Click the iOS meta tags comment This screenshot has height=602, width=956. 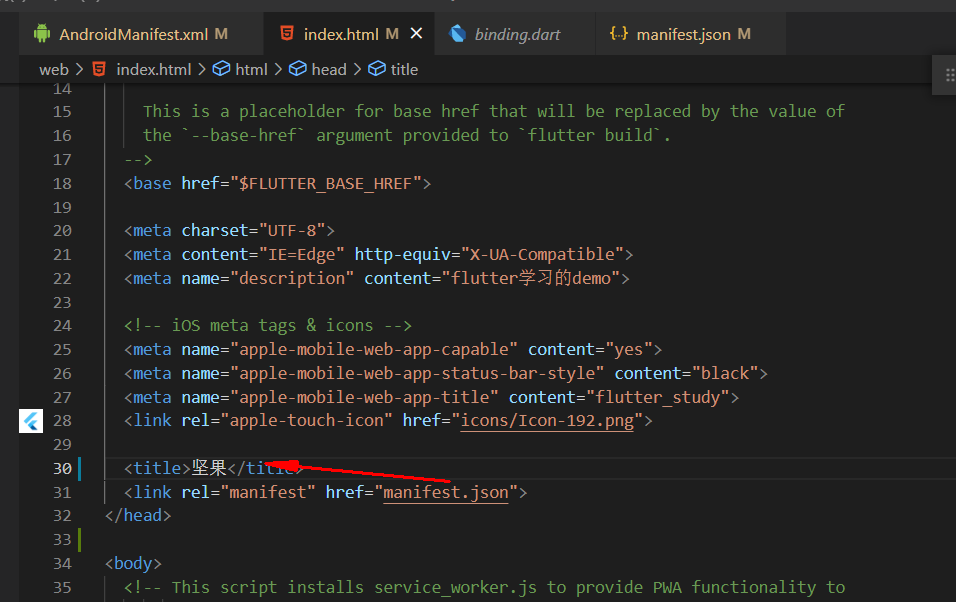[x=268, y=326]
